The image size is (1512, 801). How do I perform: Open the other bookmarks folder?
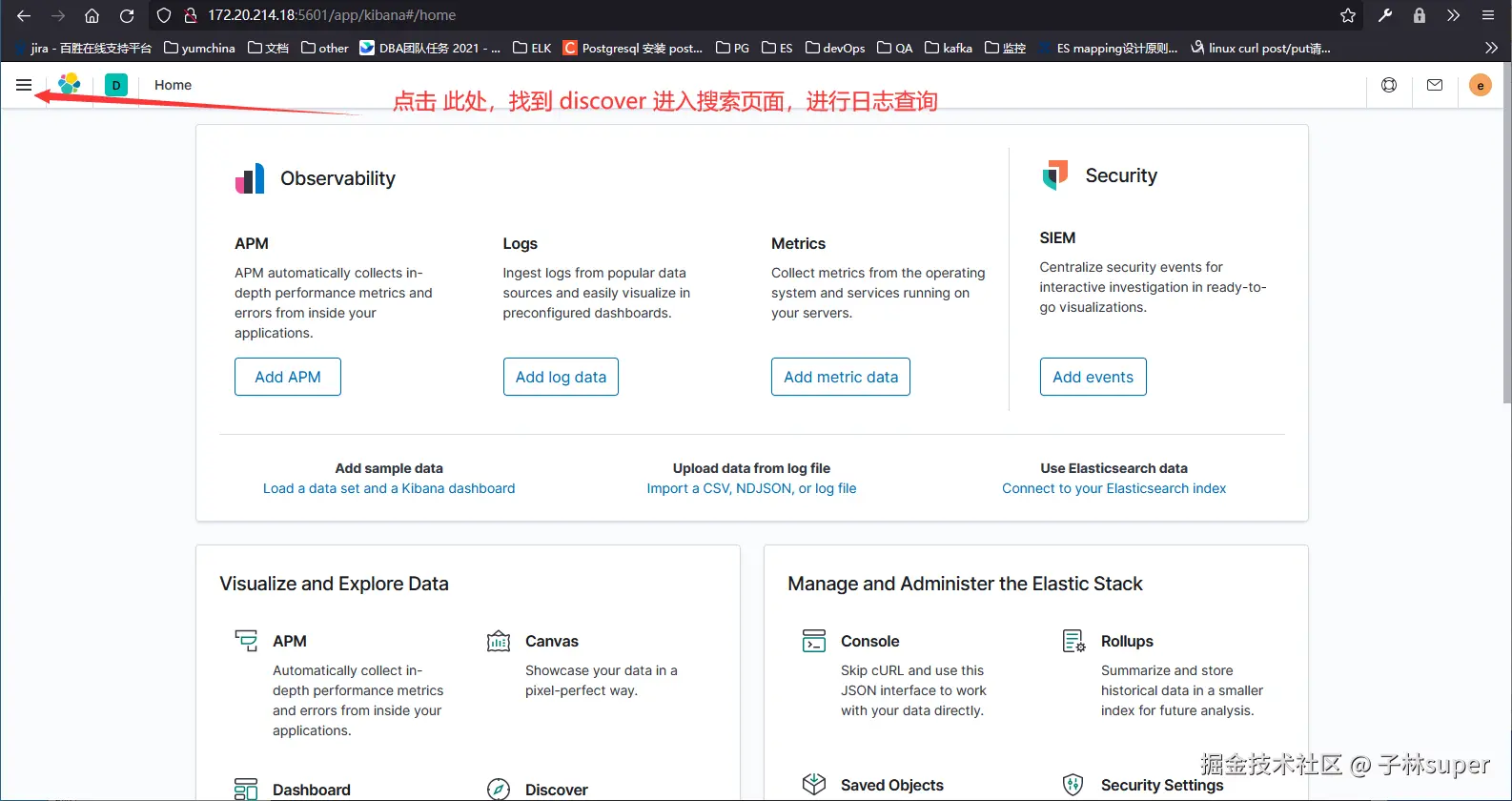pos(325,48)
